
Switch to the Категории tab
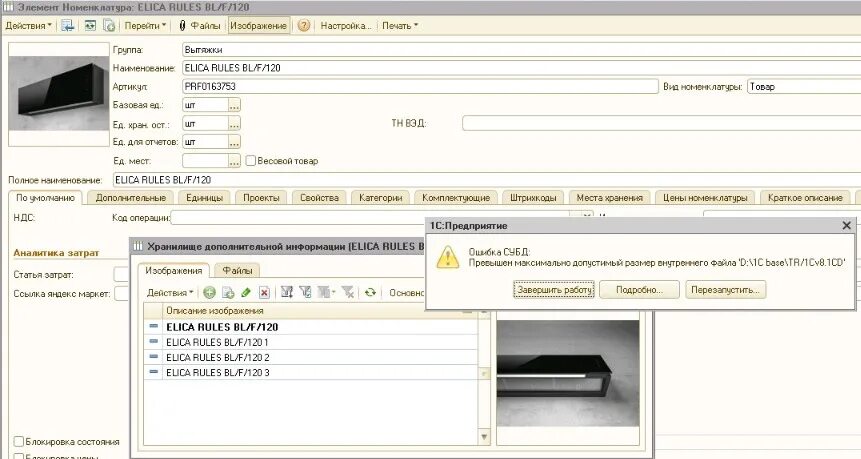tap(381, 198)
